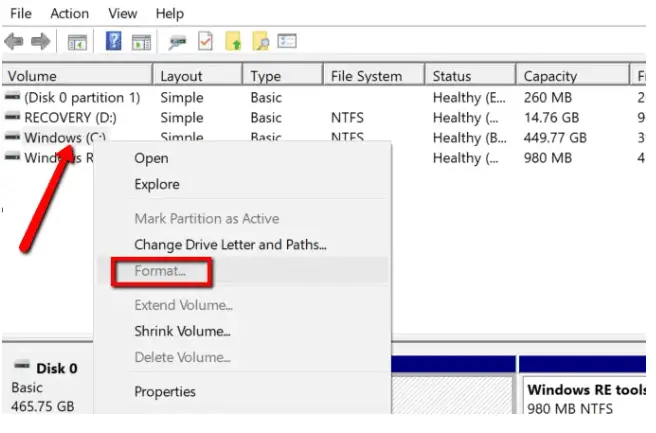Open the File menu
656x433 pixels.
(21, 13)
